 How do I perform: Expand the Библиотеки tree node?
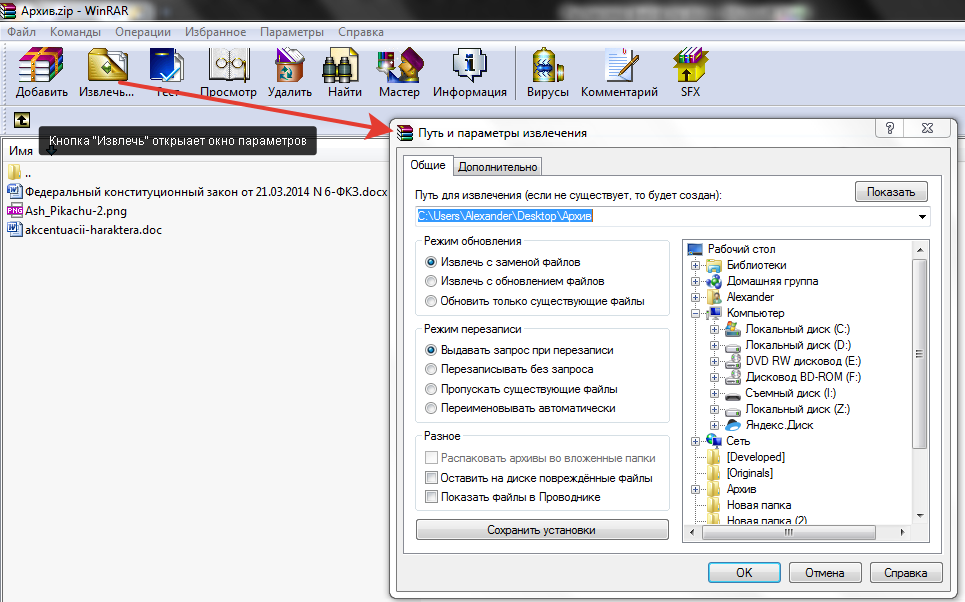click(x=695, y=266)
